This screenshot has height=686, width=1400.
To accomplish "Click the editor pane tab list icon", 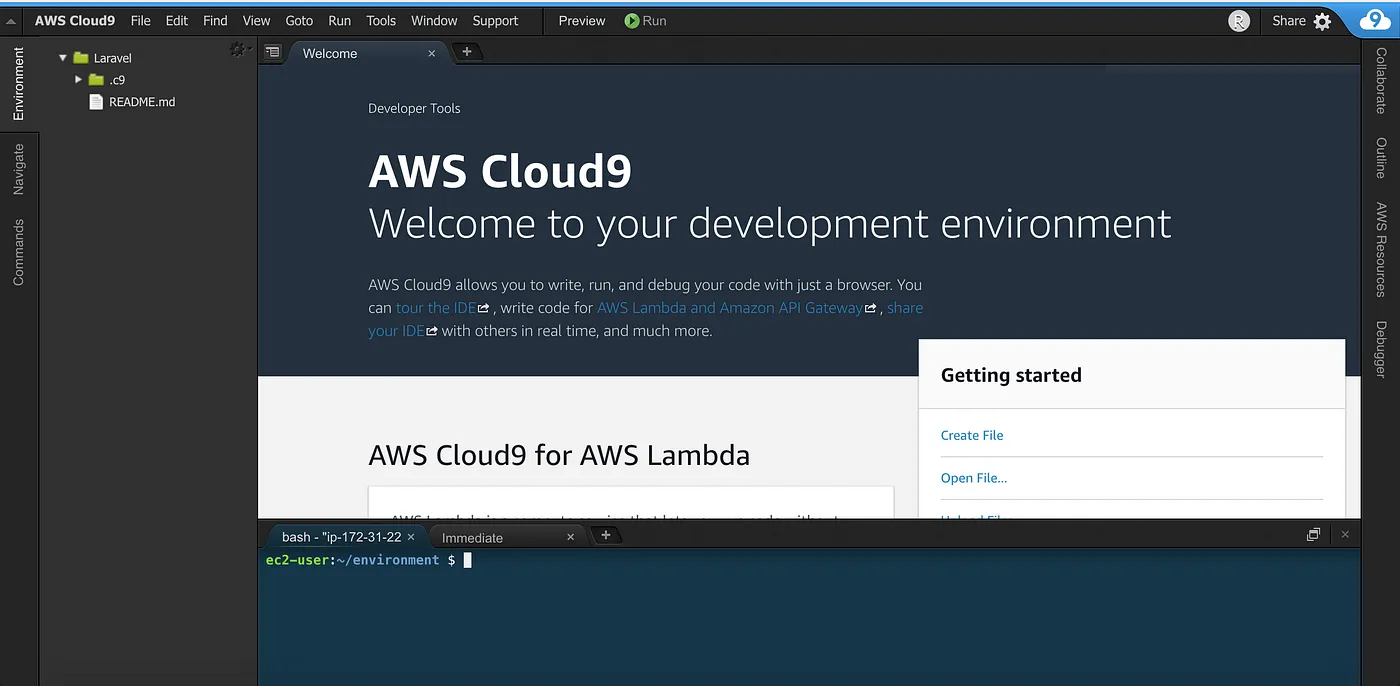I will (273, 53).
